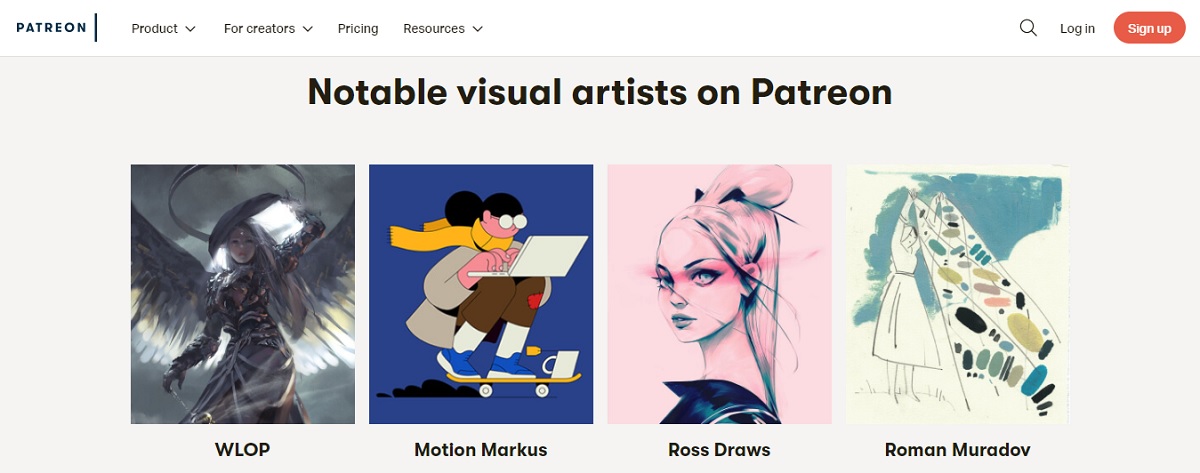
Task: Open the For creators menu
Action: coord(259,29)
